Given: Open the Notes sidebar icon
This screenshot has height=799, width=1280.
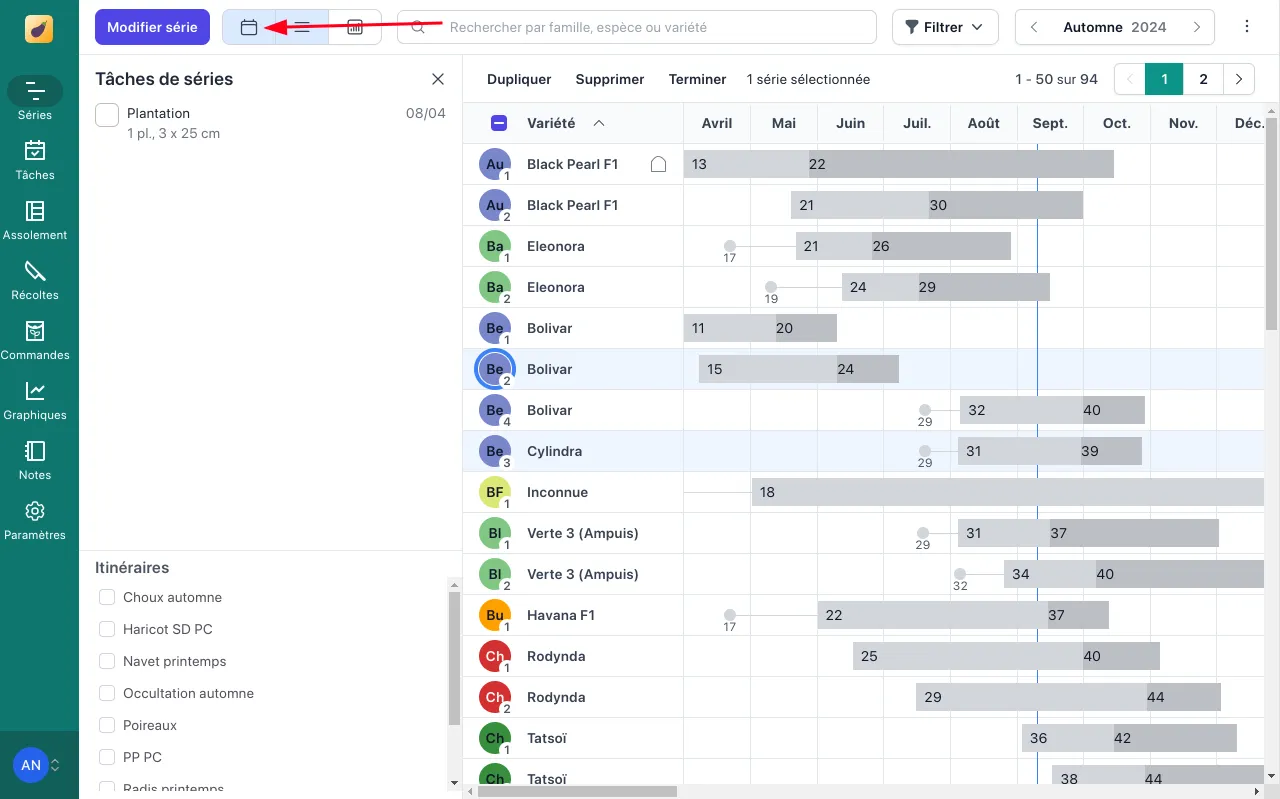Looking at the screenshot, I should click(x=35, y=459).
